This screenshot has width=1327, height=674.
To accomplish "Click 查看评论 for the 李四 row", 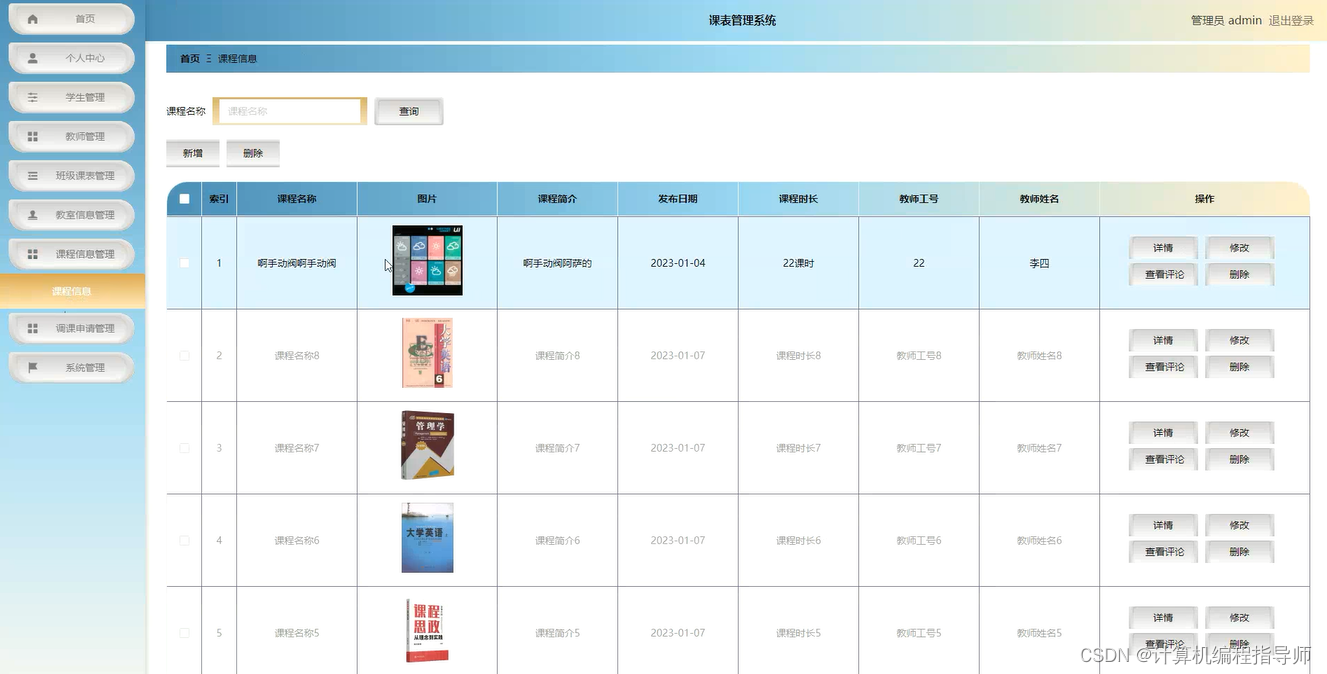I will [1163, 274].
